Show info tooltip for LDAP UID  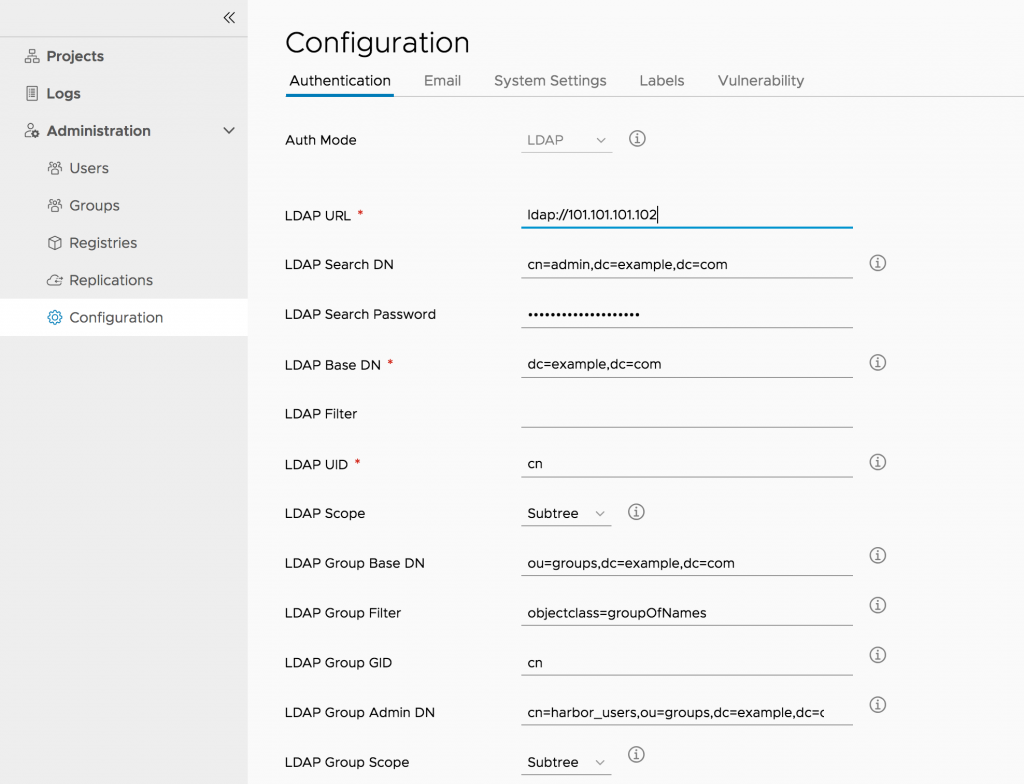click(878, 462)
